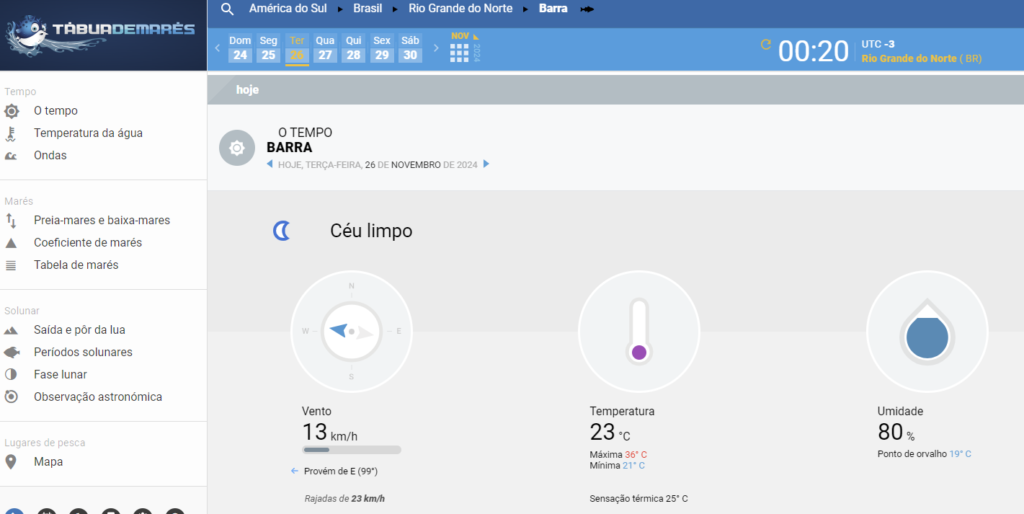Click the half-moon icon for Fase lunar

pyautogui.click(x=10, y=375)
